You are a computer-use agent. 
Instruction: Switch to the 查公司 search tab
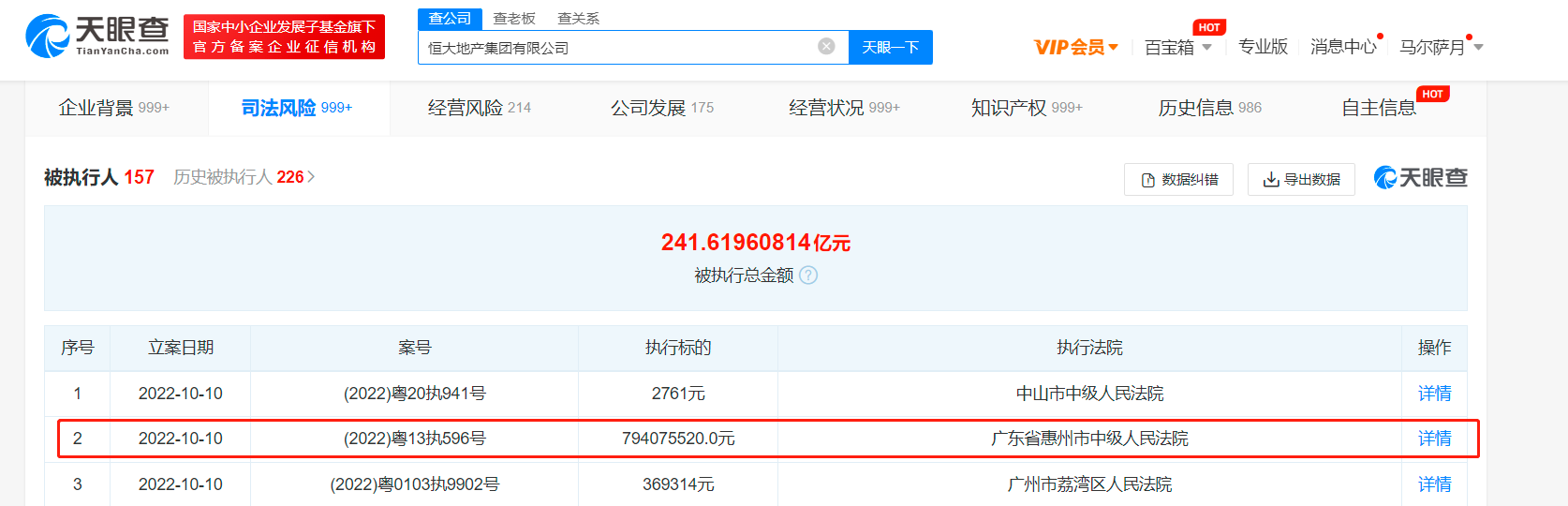450,19
